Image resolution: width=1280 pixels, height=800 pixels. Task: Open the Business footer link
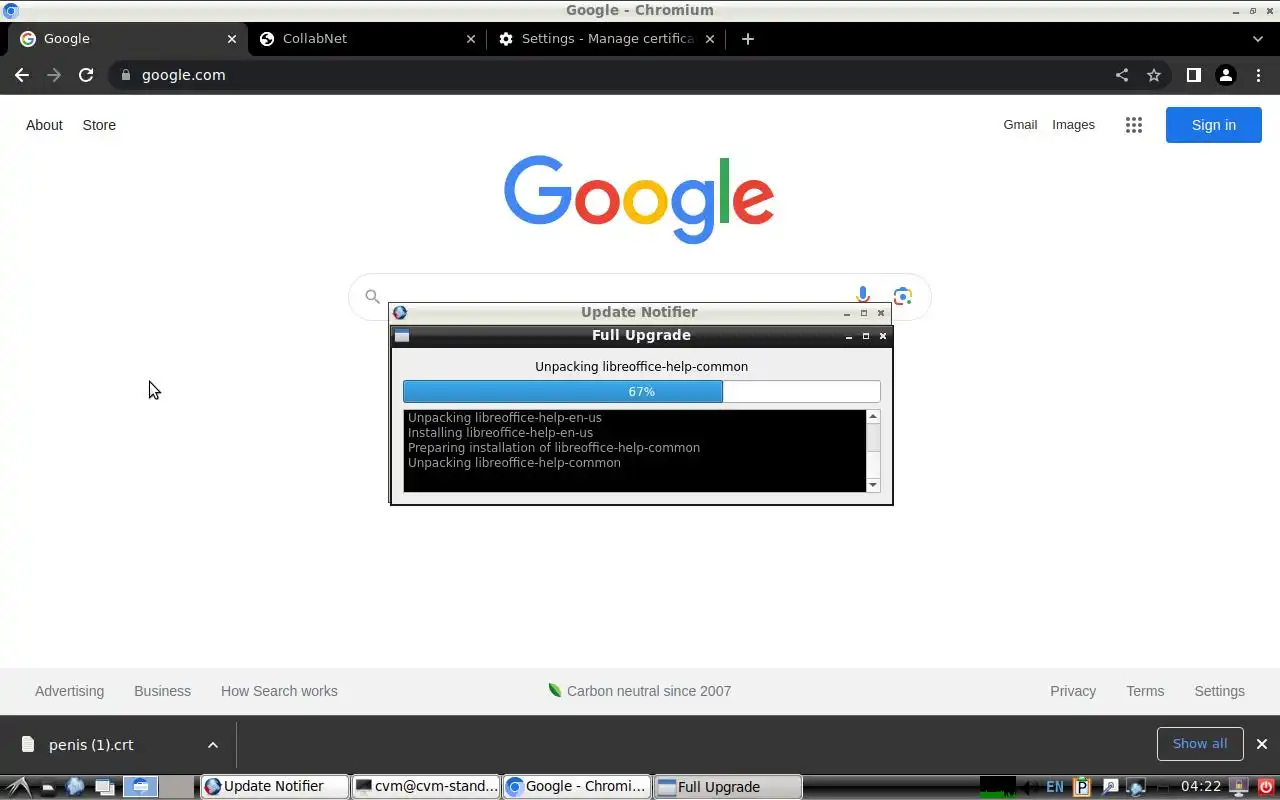162,691
